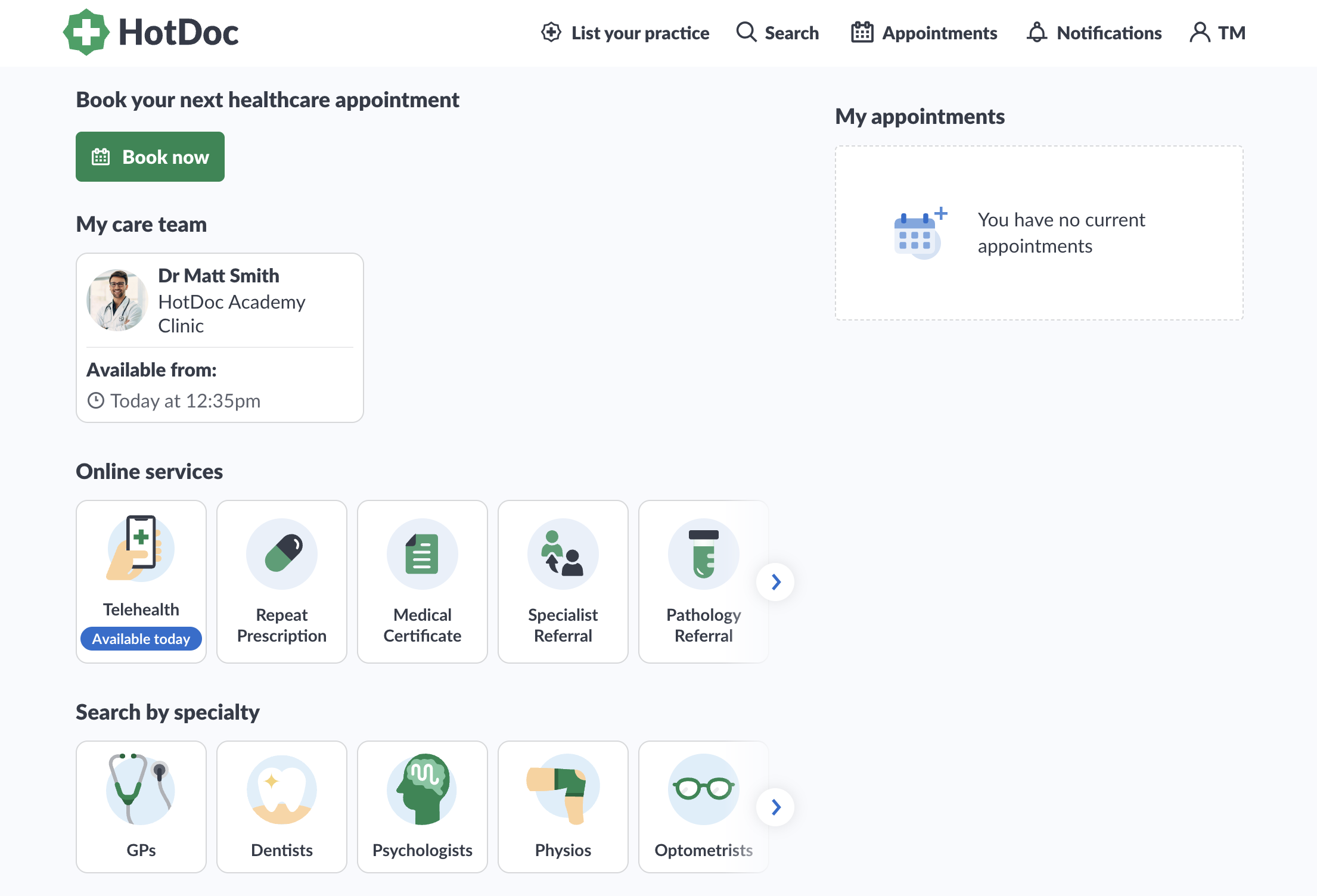The width and height of the screenshot is (1317, 896).
Task: Show more specialties with the chevron arrow
Action: tap(775, 807)
